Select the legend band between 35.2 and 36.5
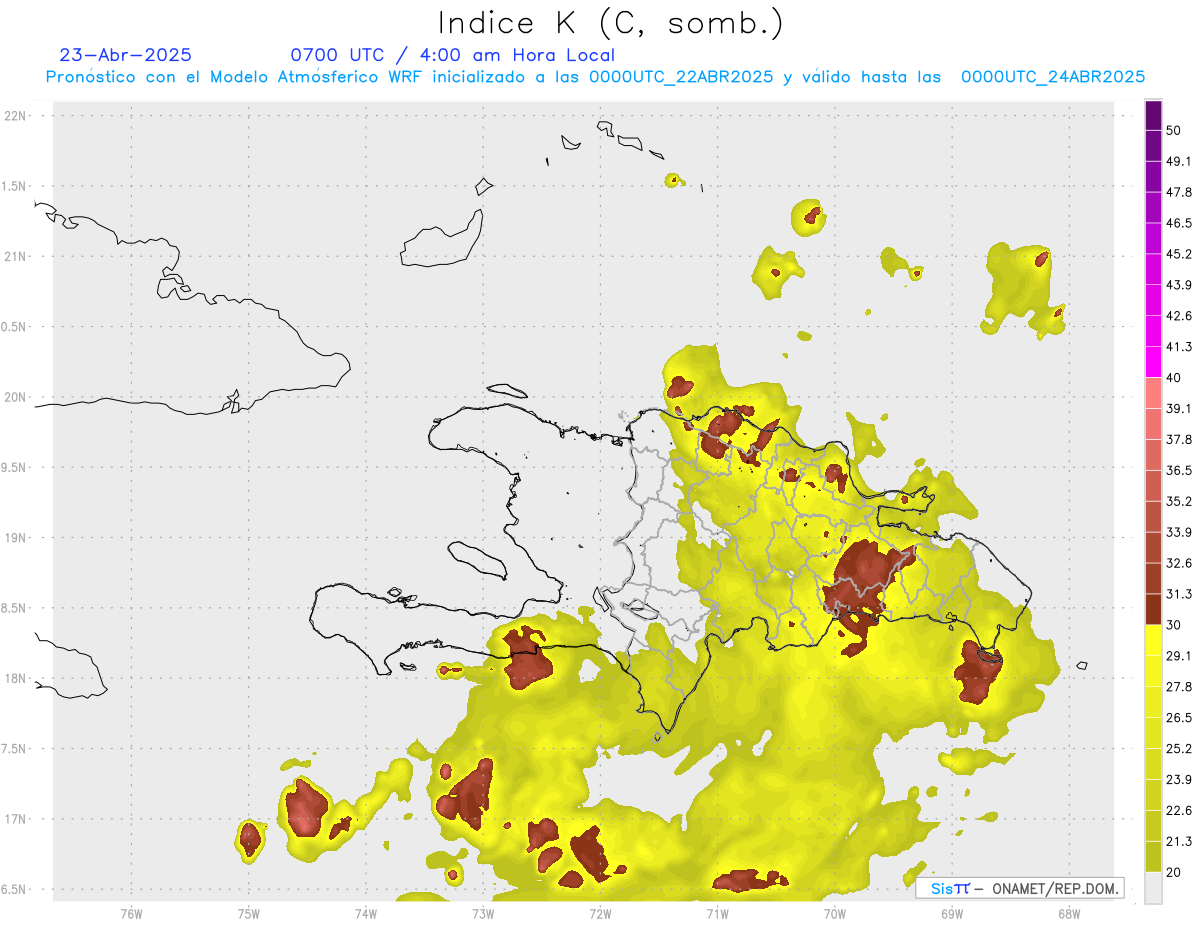1200x927 pixels. 1153,486
